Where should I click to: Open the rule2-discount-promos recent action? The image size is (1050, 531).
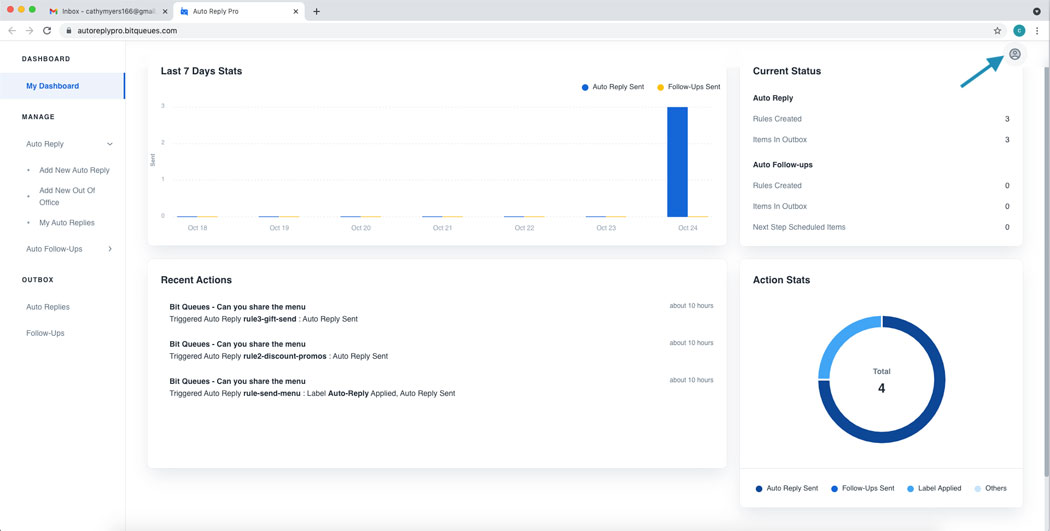(x=441, y=350)
